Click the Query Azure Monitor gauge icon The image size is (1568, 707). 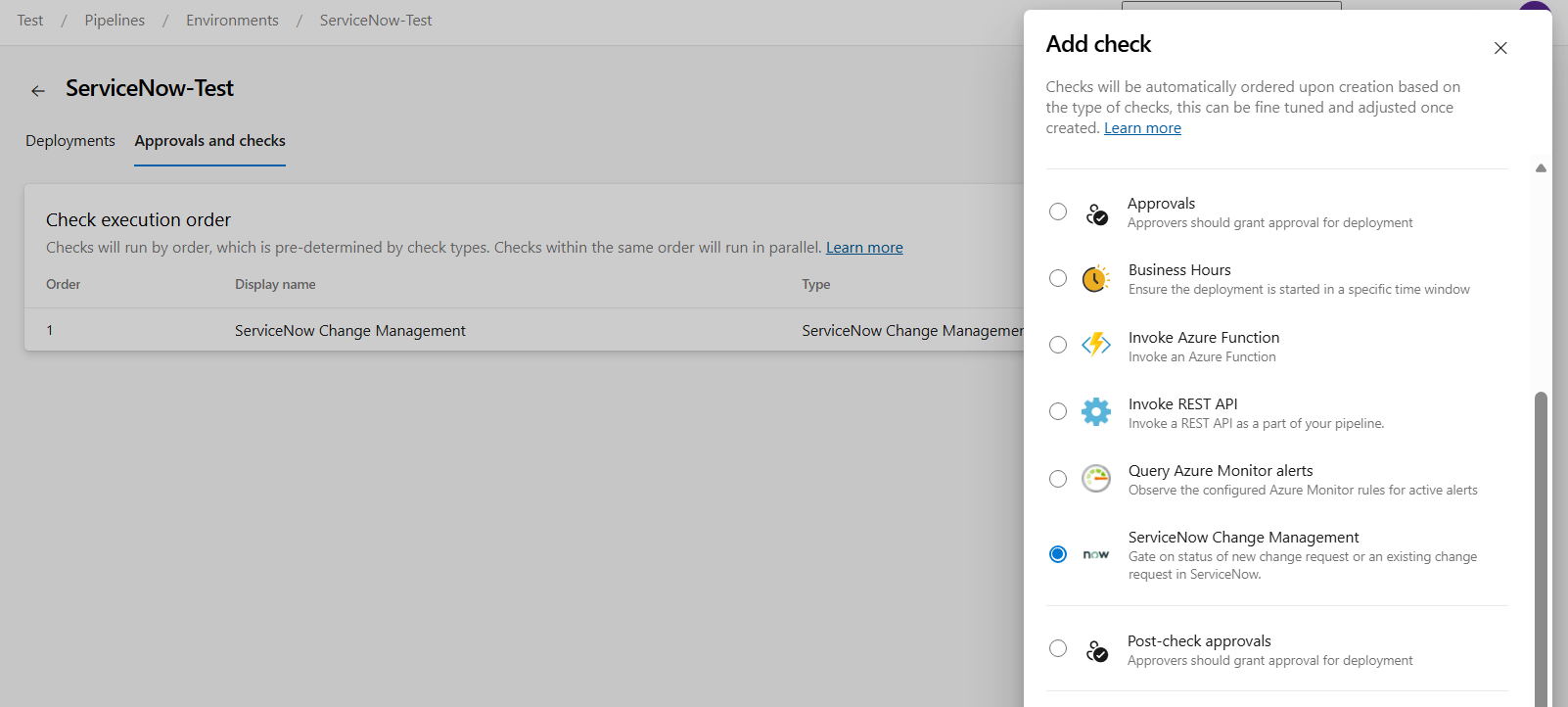coord(1096,479)
